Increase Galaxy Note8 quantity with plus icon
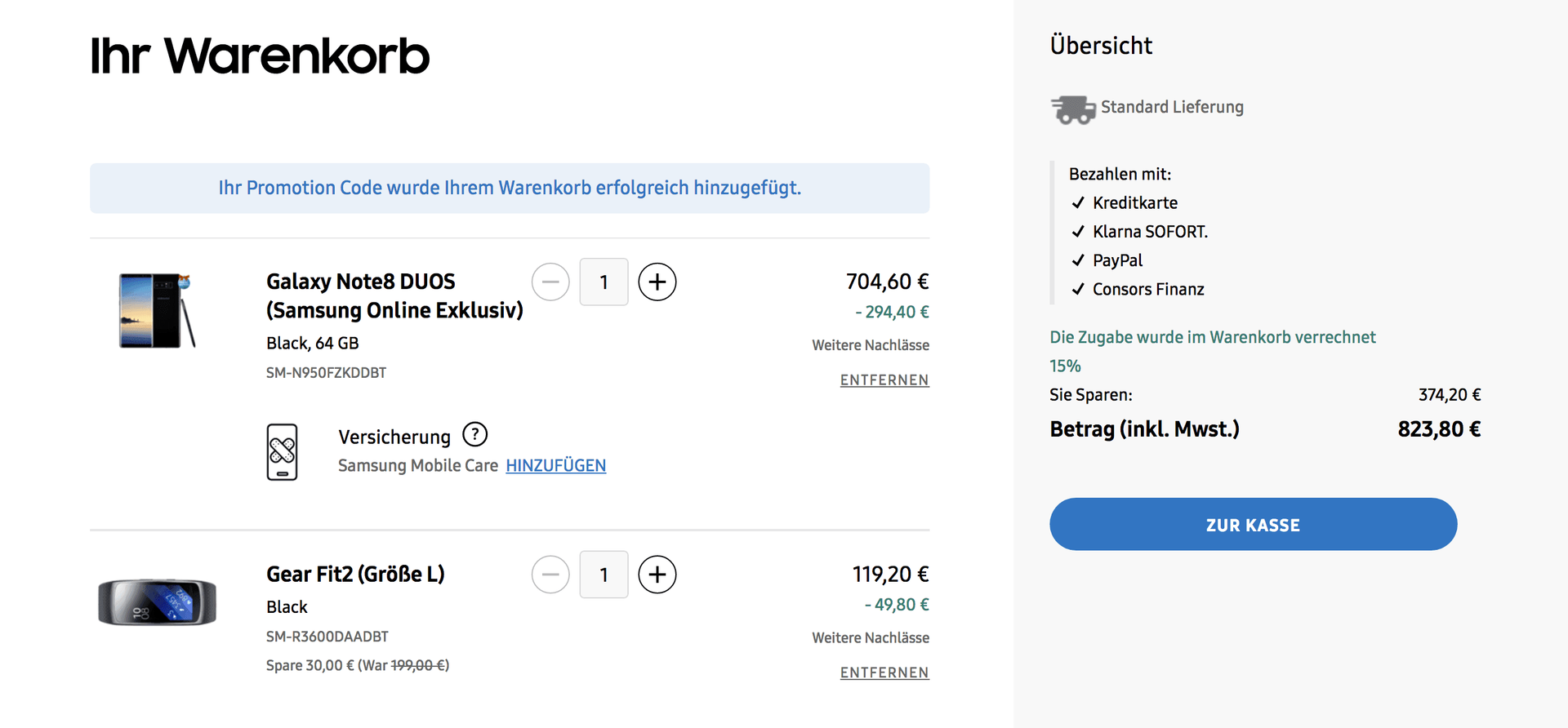The width and height of the screenshot is (1568, 728). click(657, 282)
